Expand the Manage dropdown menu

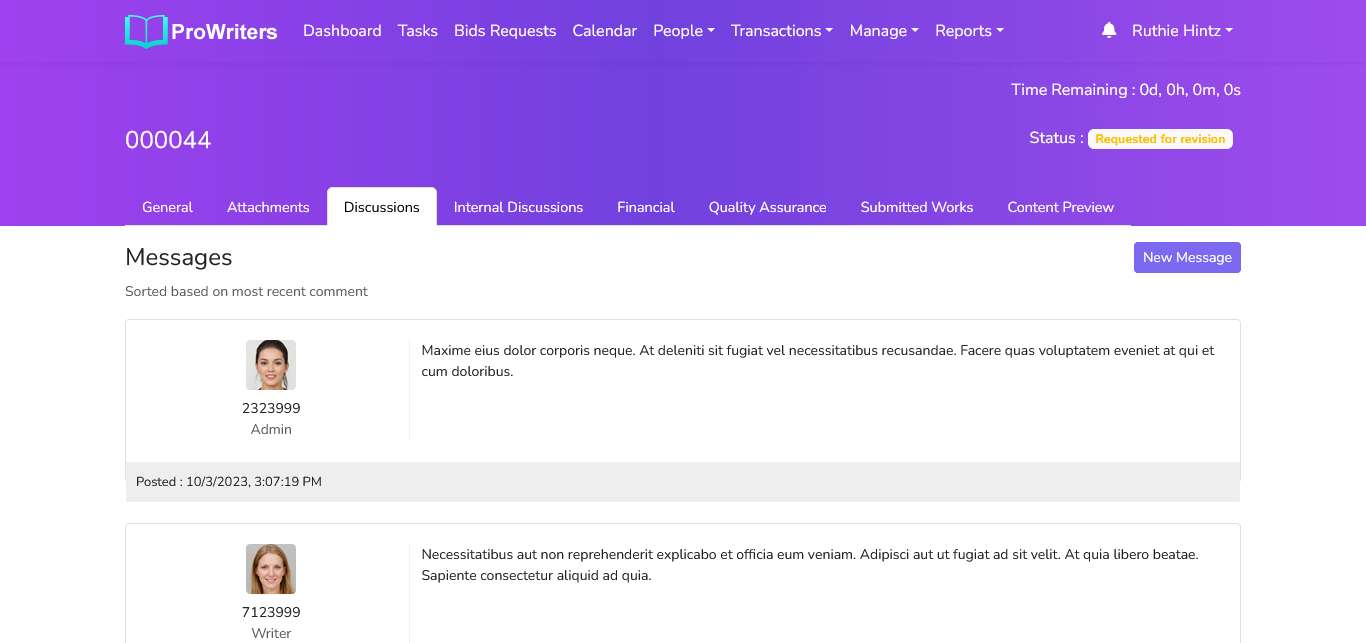tap(884, 31)
